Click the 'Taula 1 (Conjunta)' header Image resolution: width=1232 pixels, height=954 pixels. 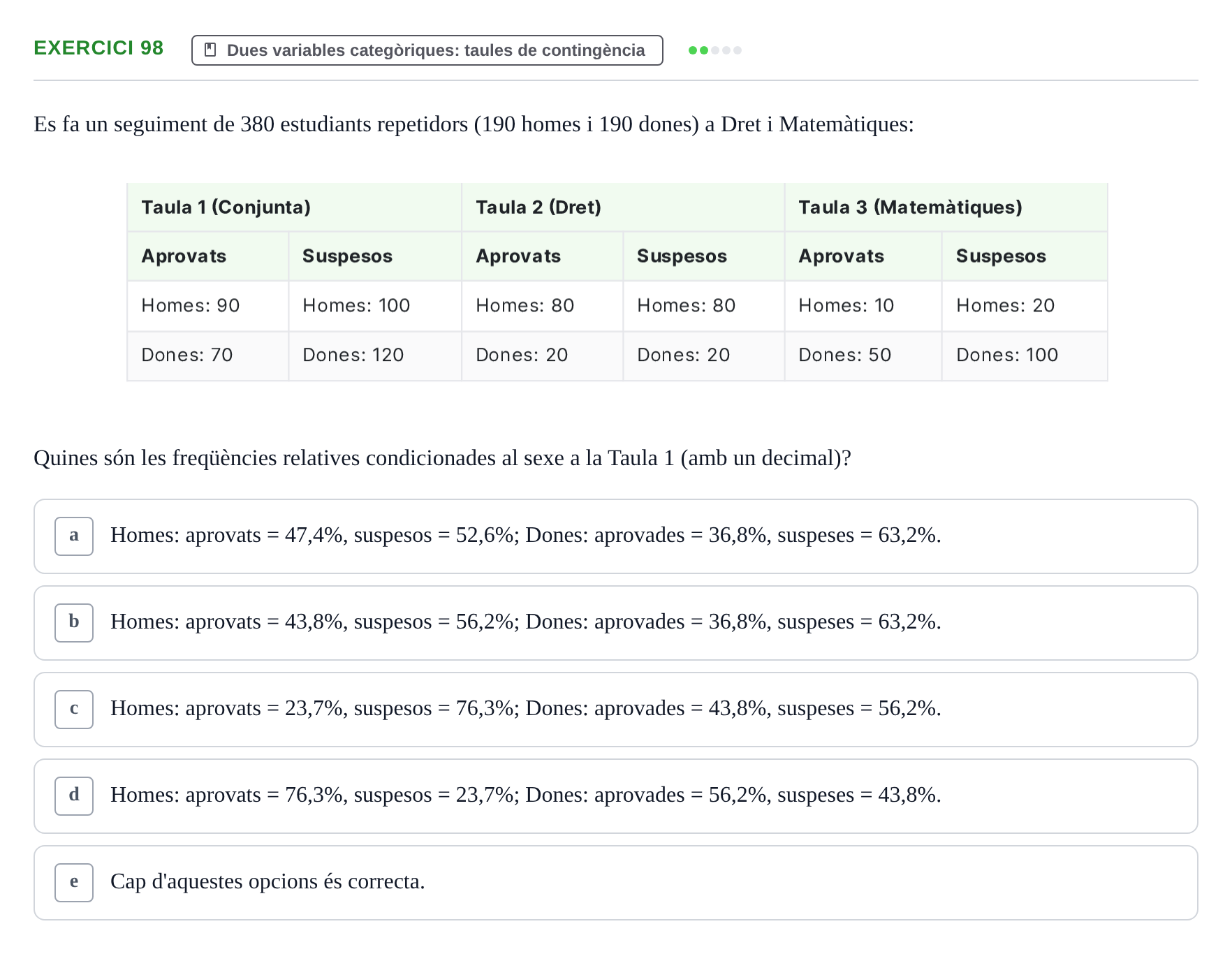tap(294, 207)
